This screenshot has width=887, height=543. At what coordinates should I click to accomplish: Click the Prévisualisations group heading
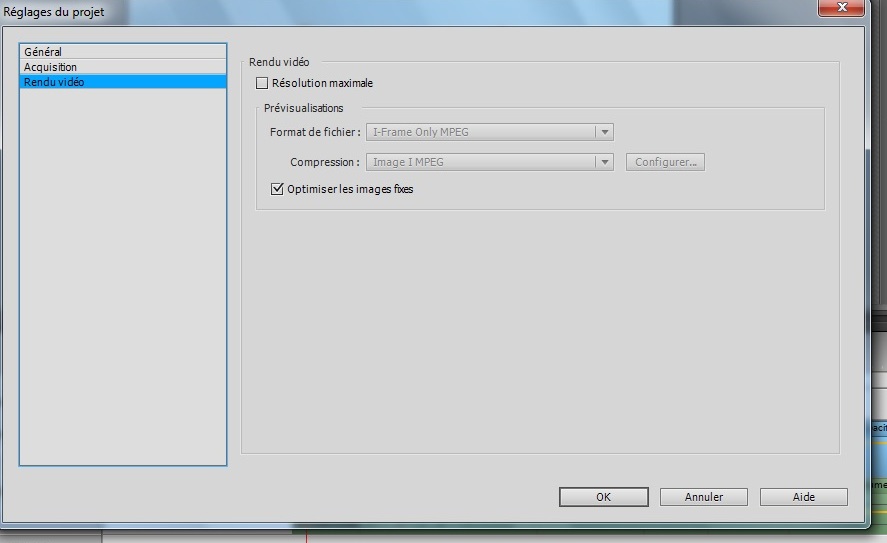(x=303, y=108)
